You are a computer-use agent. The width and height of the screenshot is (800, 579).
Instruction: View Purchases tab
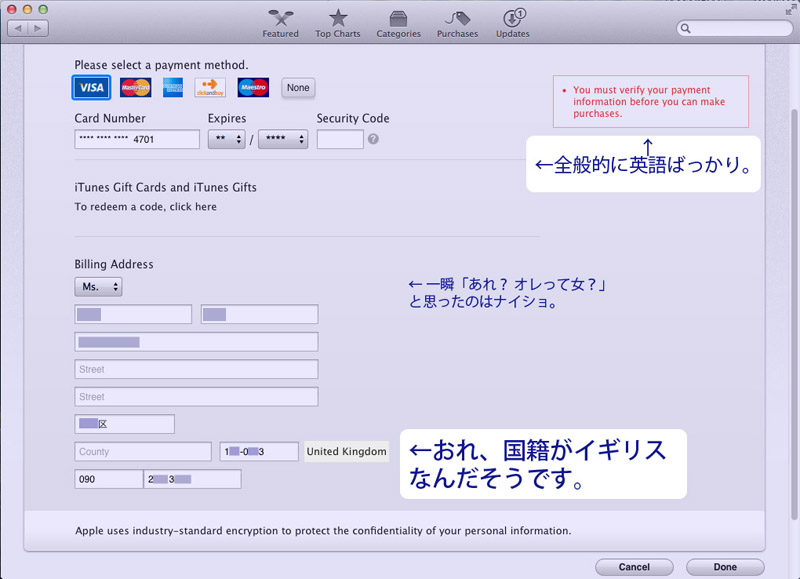click(x=457, y=23)
